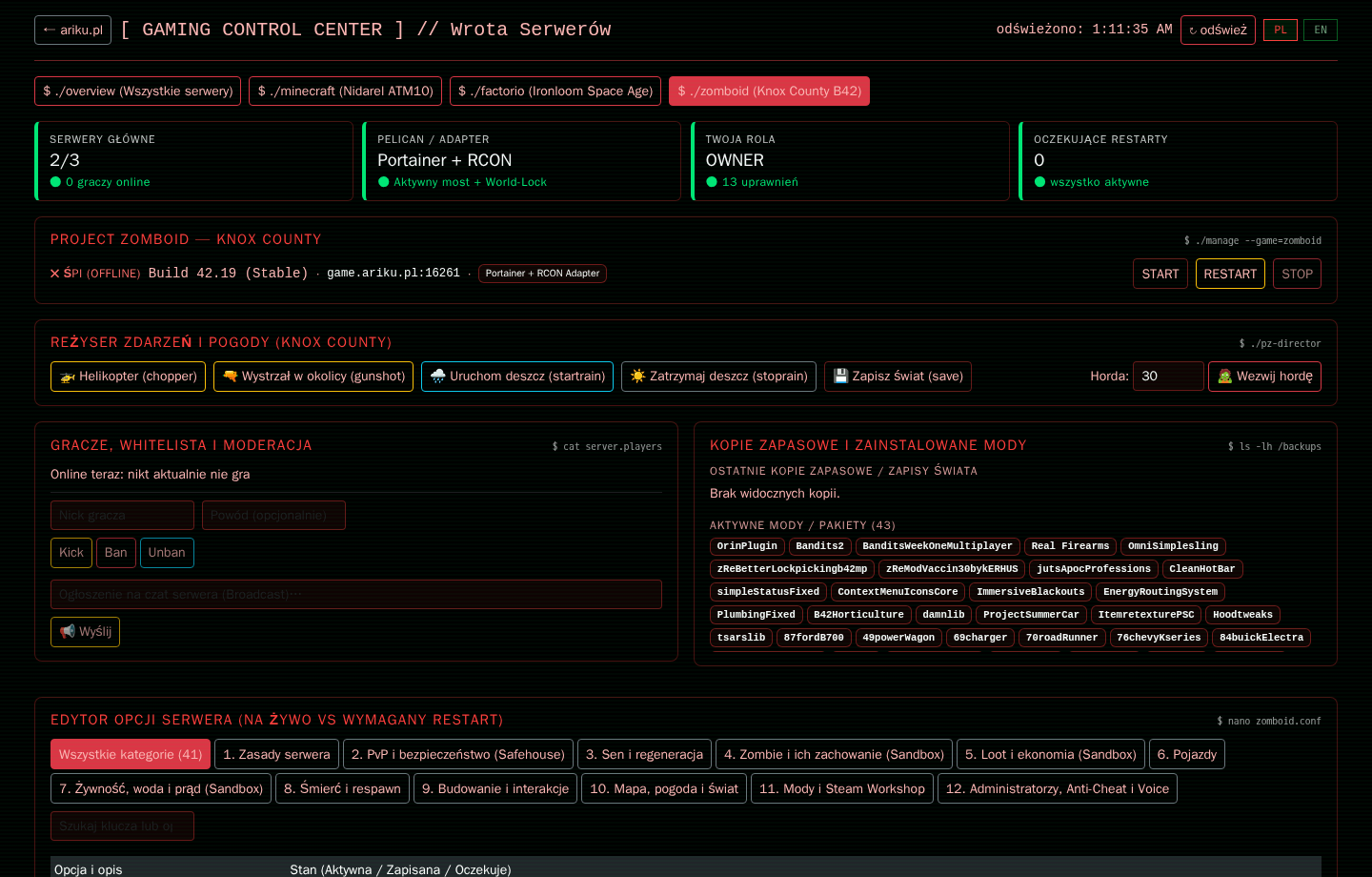Focus the Szukaj klucza search field
This screenshot has height=877, width=1372.
pos(122,826)
